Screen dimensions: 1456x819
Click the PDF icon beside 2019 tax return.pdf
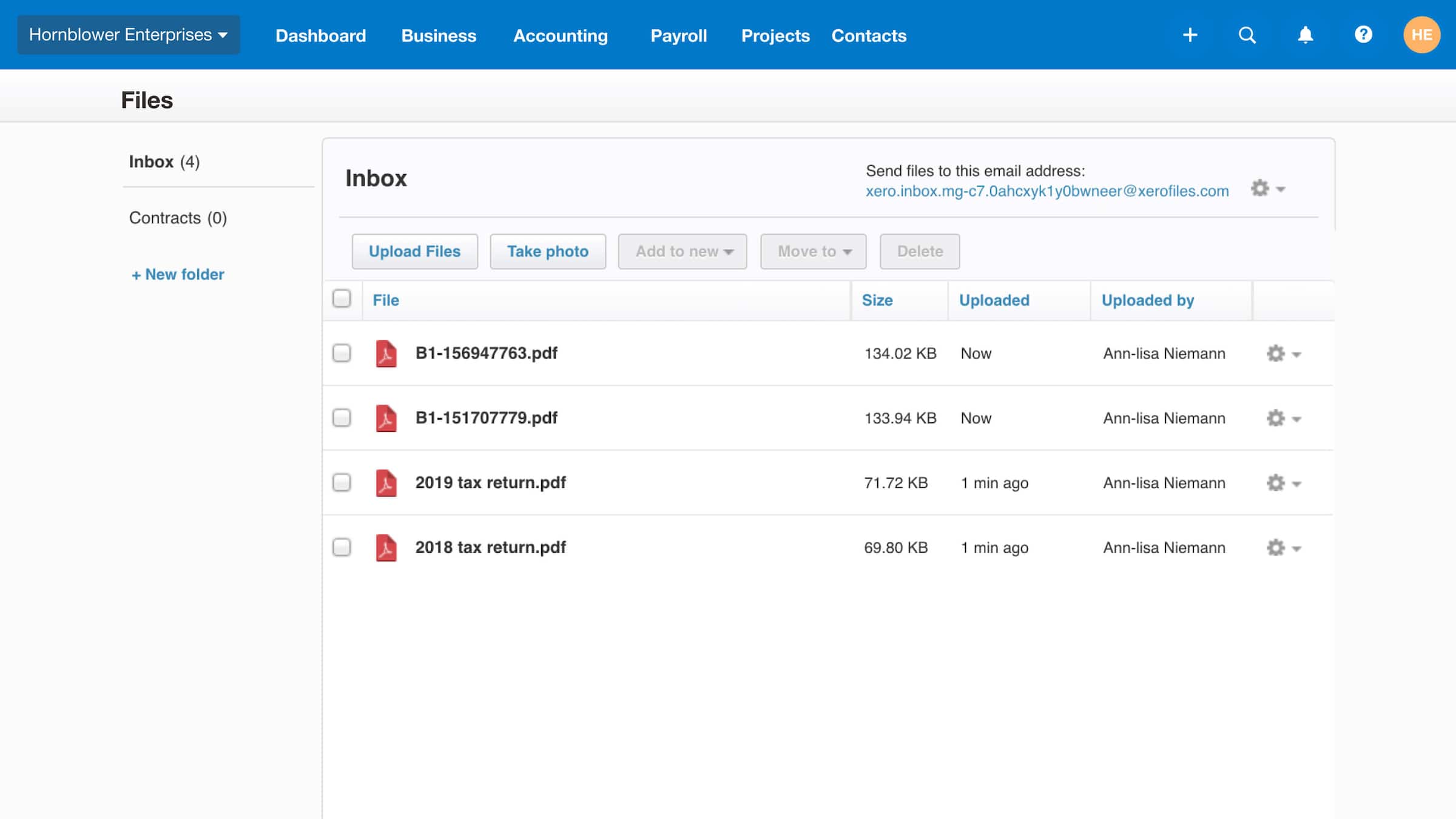[386, 482]
